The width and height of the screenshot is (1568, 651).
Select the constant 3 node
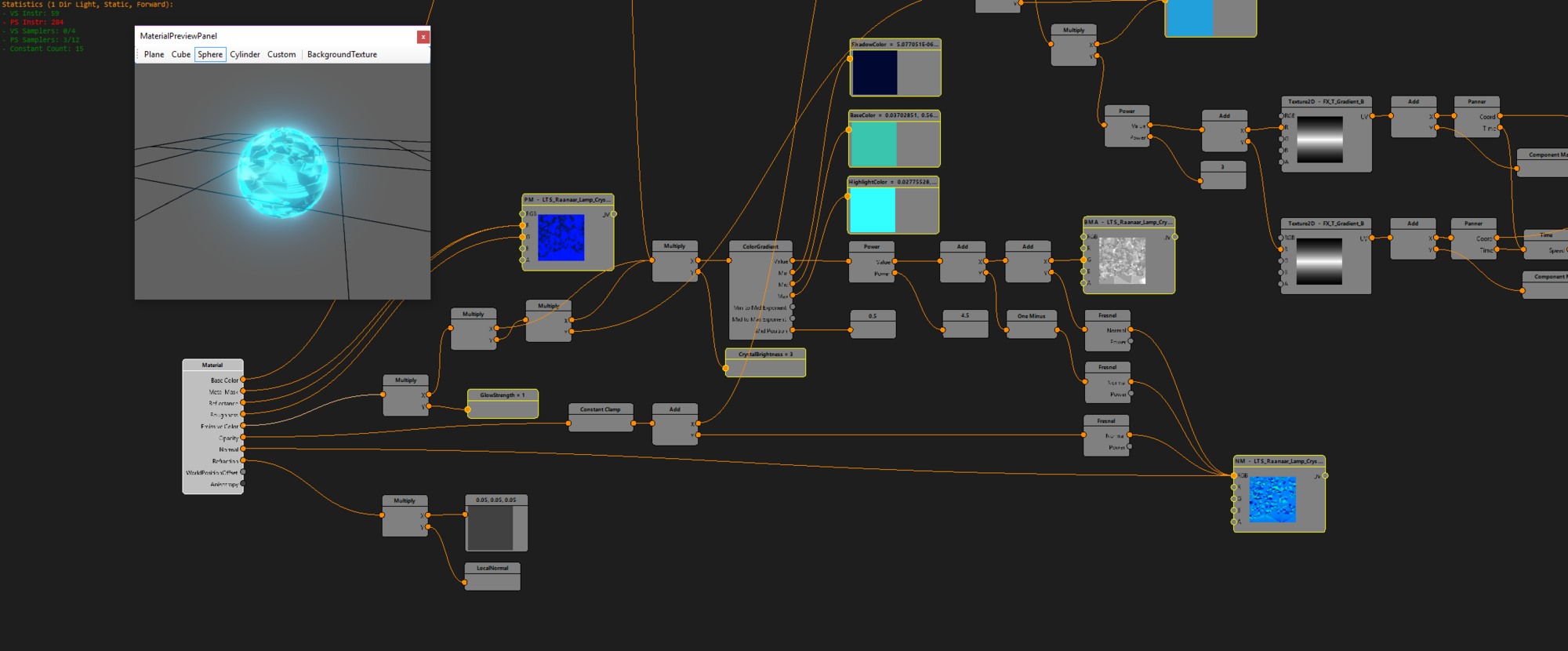coord(1223,175)
